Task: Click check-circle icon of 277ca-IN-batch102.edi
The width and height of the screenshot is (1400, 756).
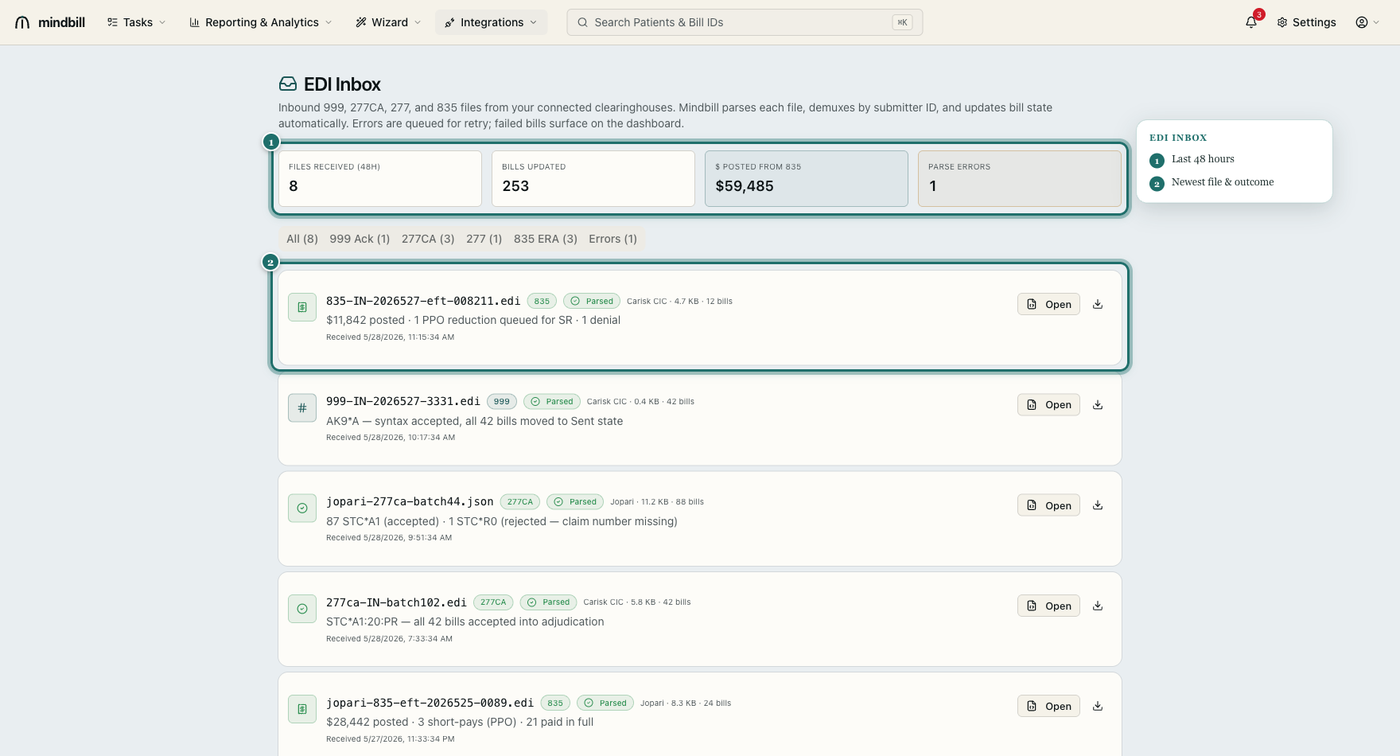Action: pyautogui.click(x=302, y=609)
